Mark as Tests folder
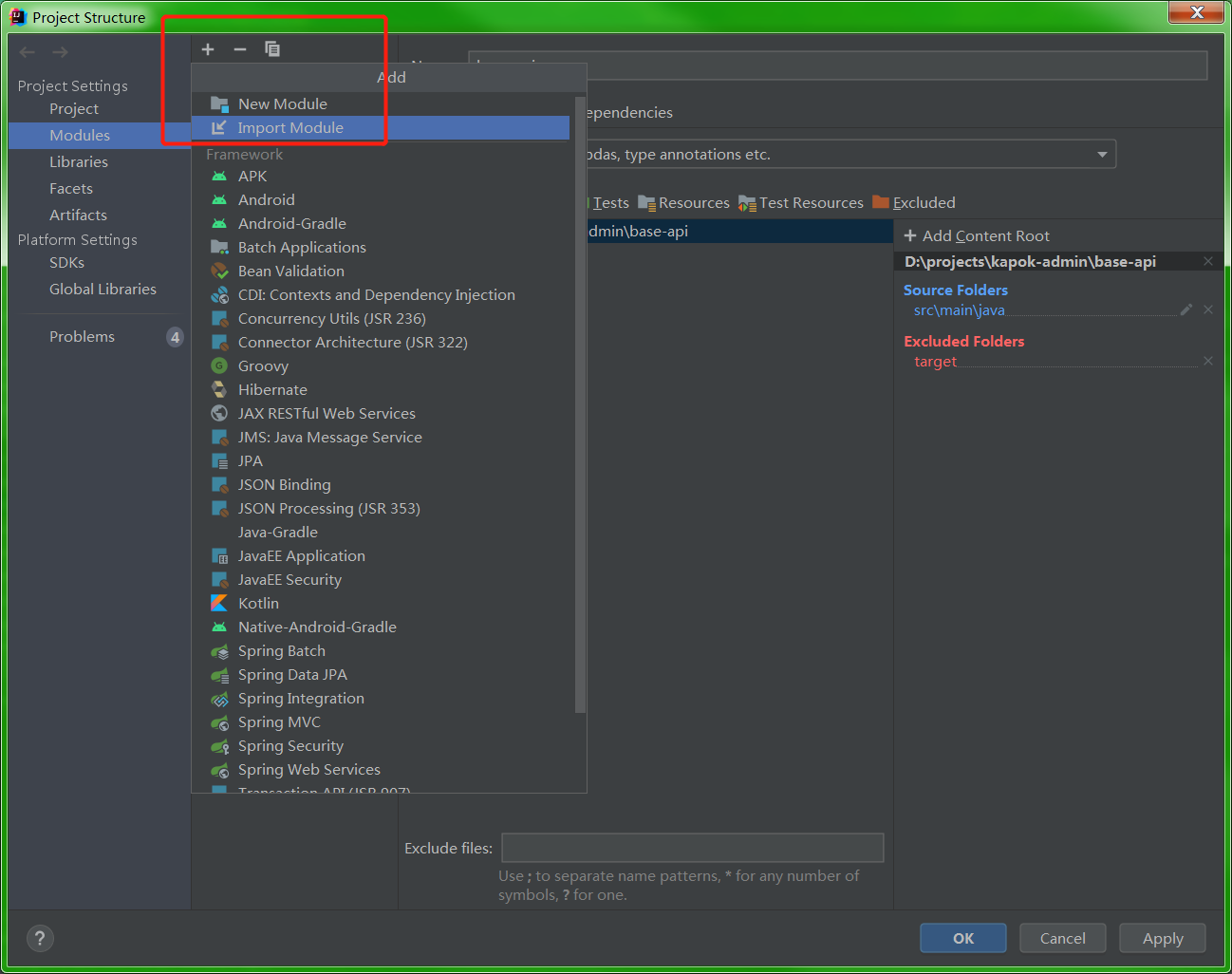 [608, 203]
